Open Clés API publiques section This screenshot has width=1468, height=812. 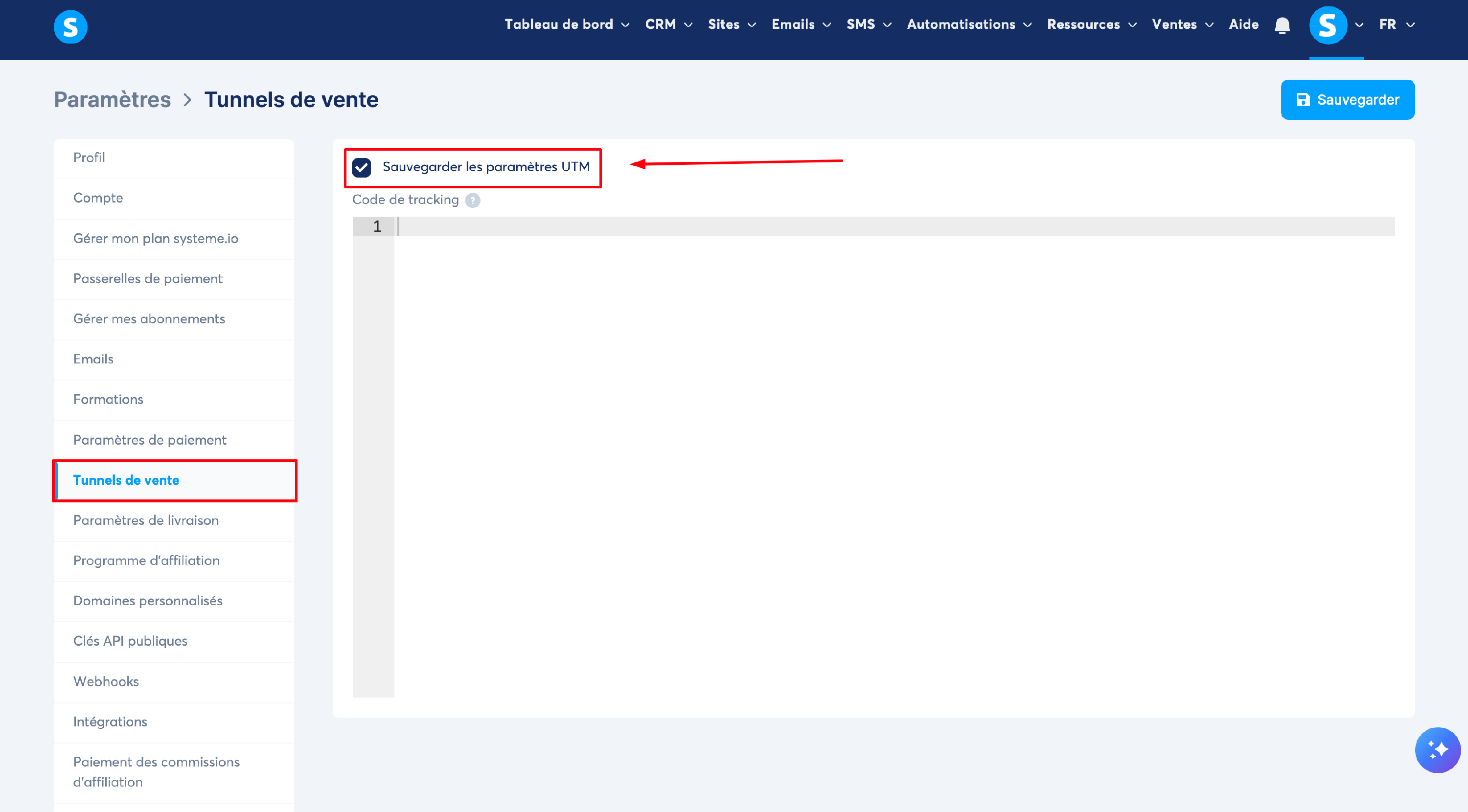click(130, 641)
